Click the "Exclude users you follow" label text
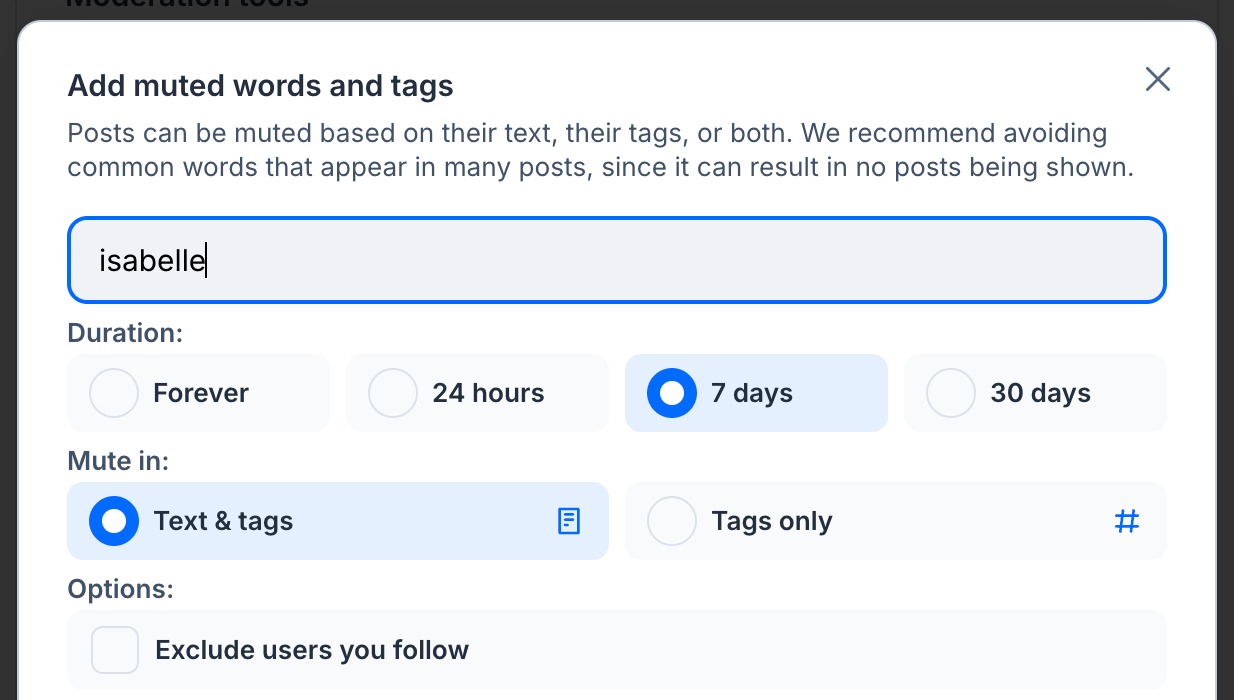The image size is (1234, 700). [x=312, y=650]
